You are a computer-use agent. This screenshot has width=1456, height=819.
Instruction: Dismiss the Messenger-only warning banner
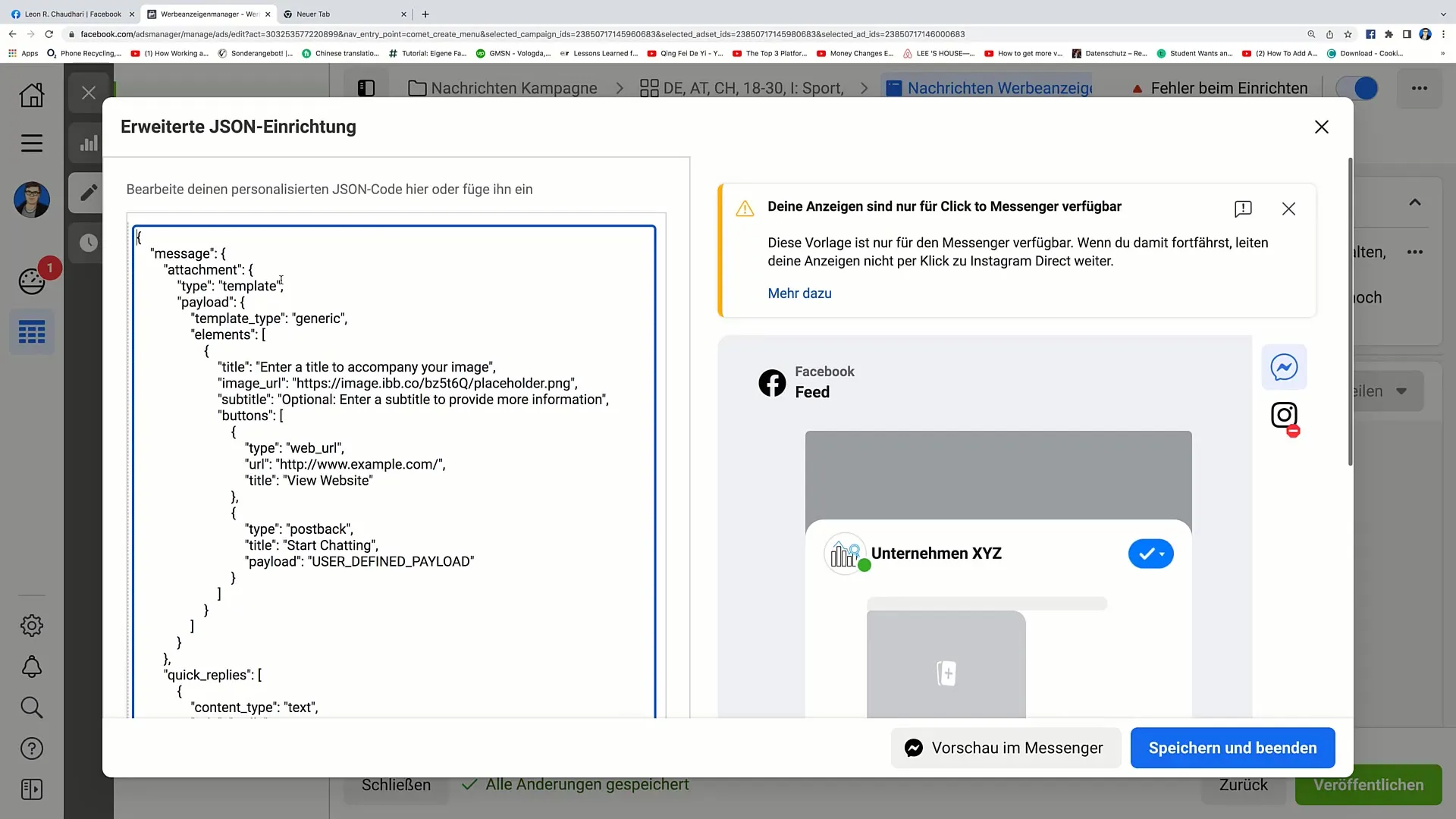pos(1288,209)
